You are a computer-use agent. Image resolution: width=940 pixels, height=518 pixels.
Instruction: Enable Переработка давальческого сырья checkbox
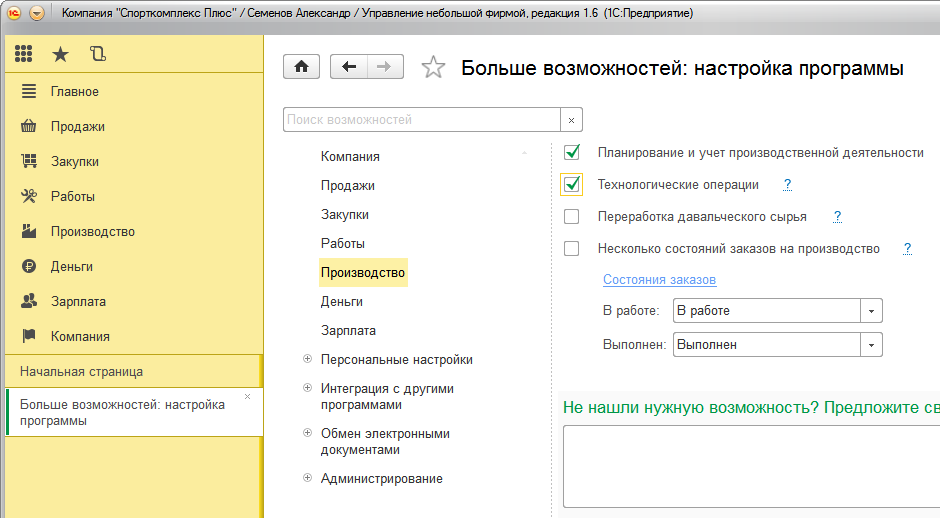click(x=572, y=217)
